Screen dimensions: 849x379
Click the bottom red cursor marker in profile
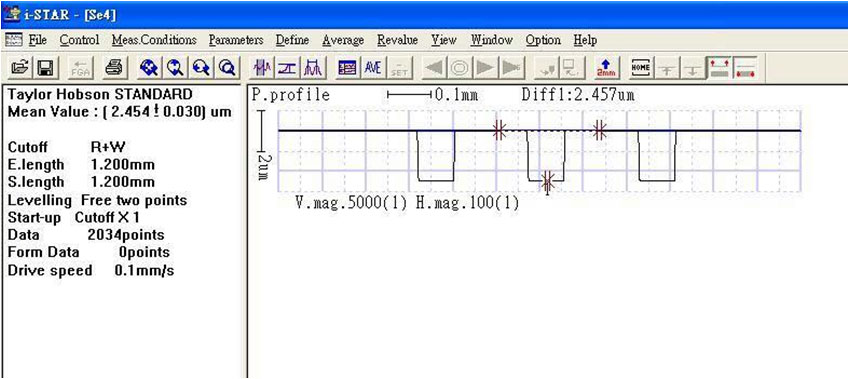[547, 182]
